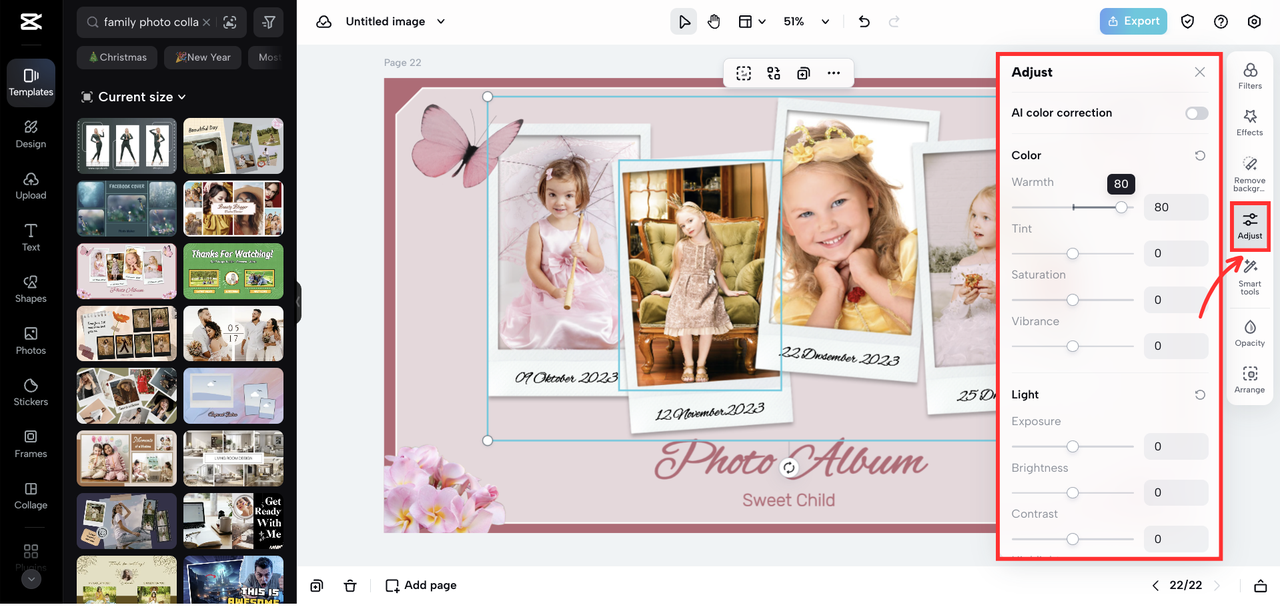Open the Effects tool
The height and width of the screenshot is (613, 1280).
point(1250,123)
